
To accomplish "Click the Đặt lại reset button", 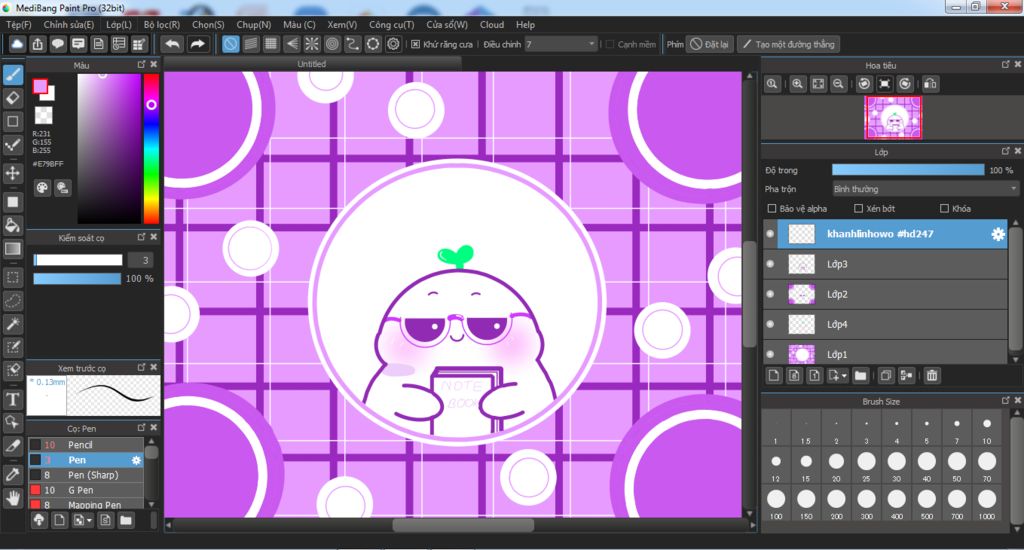I will coord(710,44).
